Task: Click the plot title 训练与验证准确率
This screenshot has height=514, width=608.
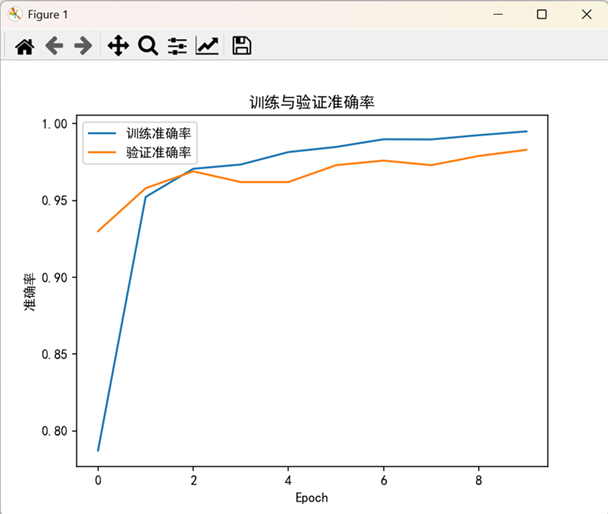Action: (x=312, y=103)
